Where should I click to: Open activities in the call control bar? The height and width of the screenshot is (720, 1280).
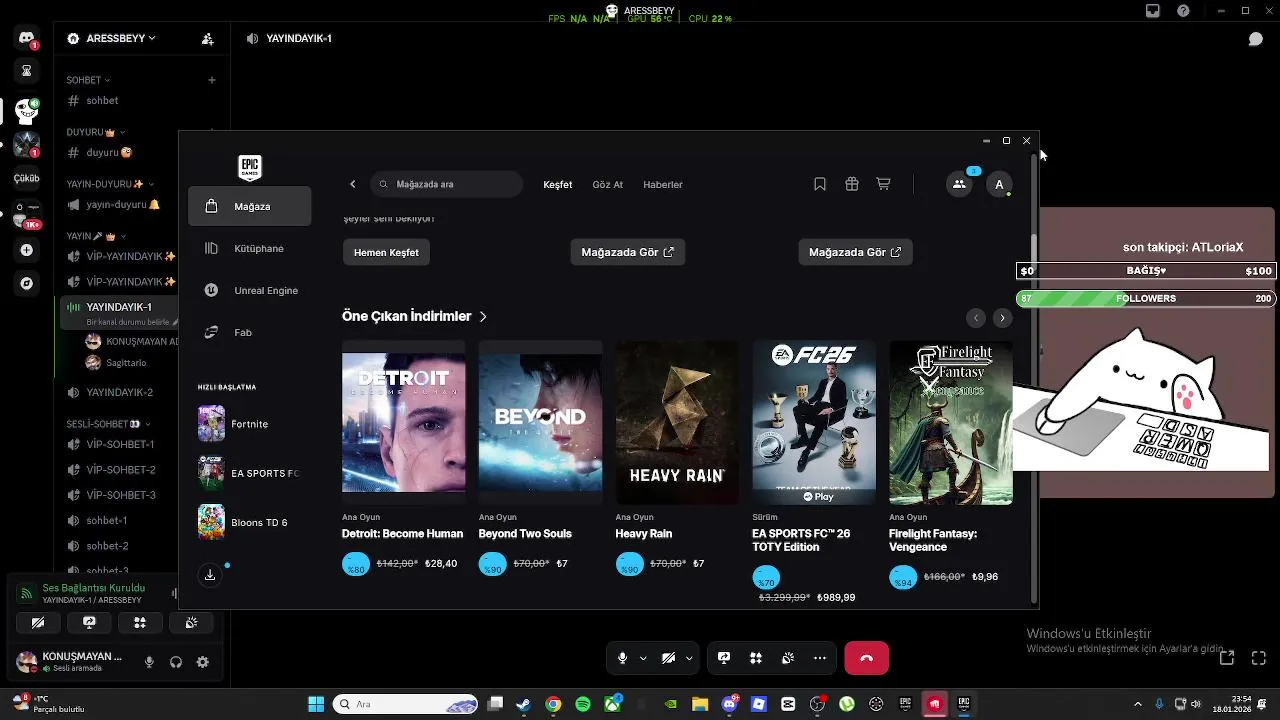pyautogui.click(x=756, y=658)
